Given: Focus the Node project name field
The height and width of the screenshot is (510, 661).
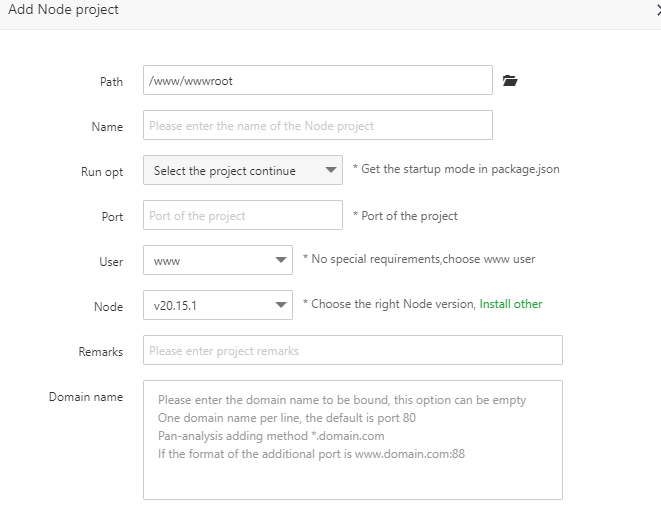Looking at the screenshot, I should pos(318,126).
